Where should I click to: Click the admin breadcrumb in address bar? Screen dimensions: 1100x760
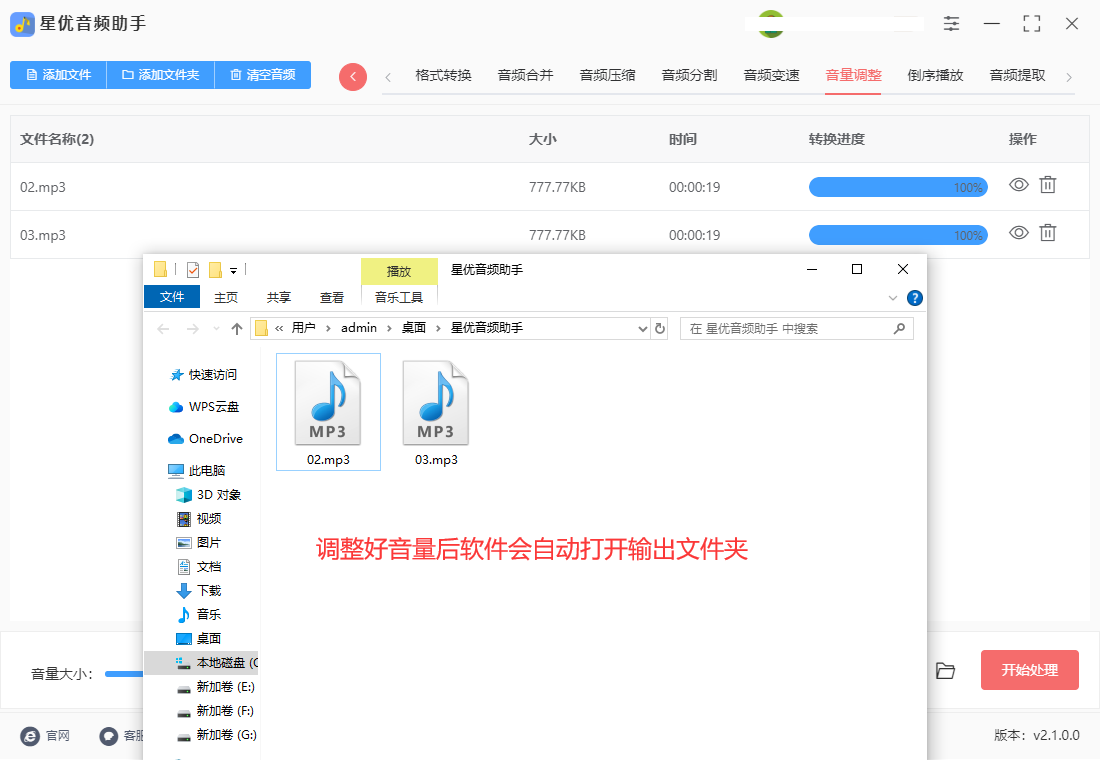[x=359, y=328]
